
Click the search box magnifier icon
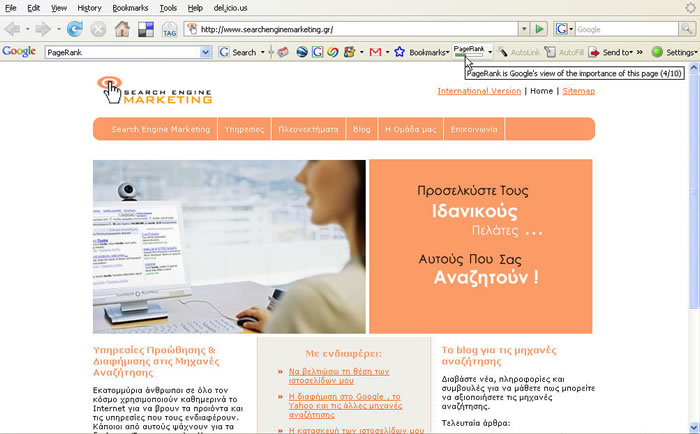point(686,29)
